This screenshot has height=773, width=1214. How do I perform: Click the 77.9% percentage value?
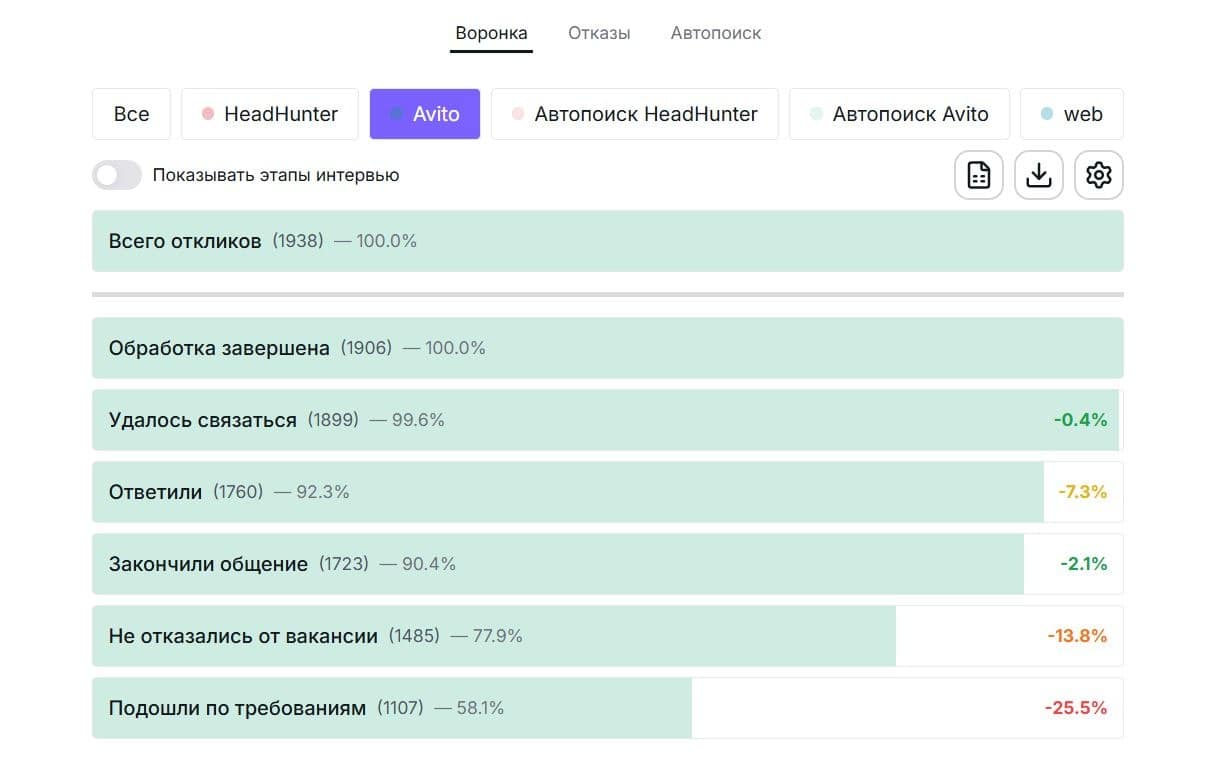point(497,636)
